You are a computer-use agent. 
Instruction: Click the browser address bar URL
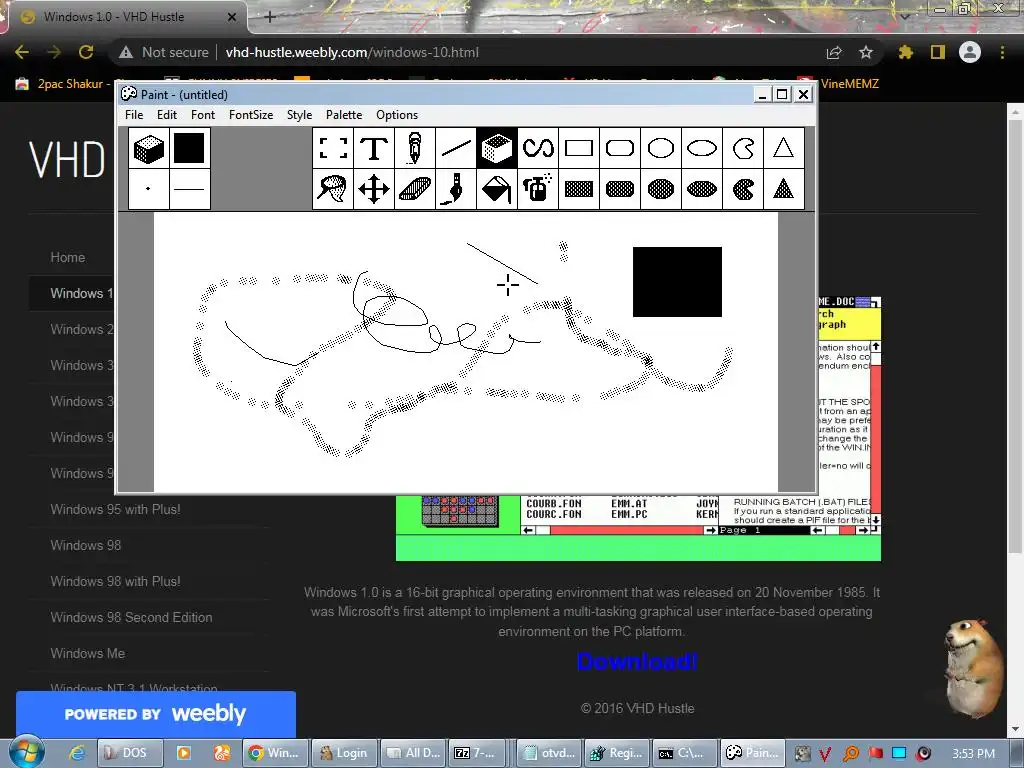click(352, 52)
